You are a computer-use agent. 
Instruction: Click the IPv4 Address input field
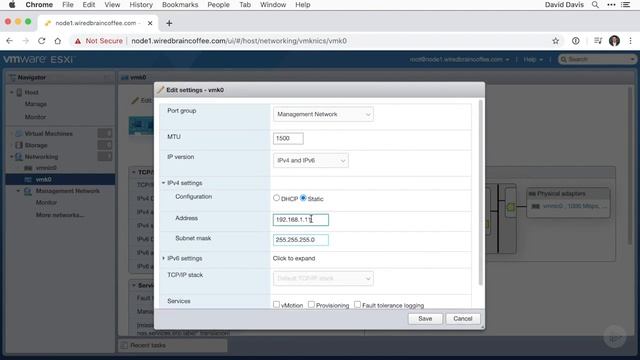coord(301,220)
